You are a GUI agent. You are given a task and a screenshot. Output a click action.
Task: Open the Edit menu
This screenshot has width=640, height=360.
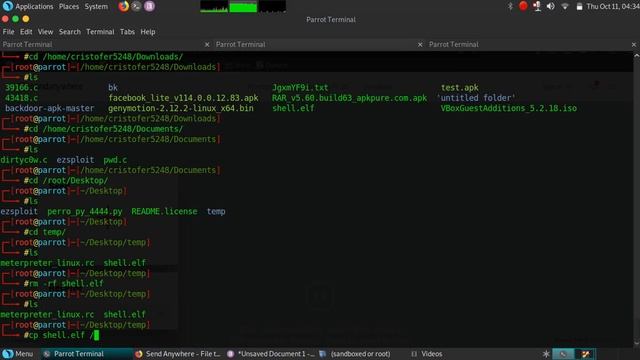point(26,32)
